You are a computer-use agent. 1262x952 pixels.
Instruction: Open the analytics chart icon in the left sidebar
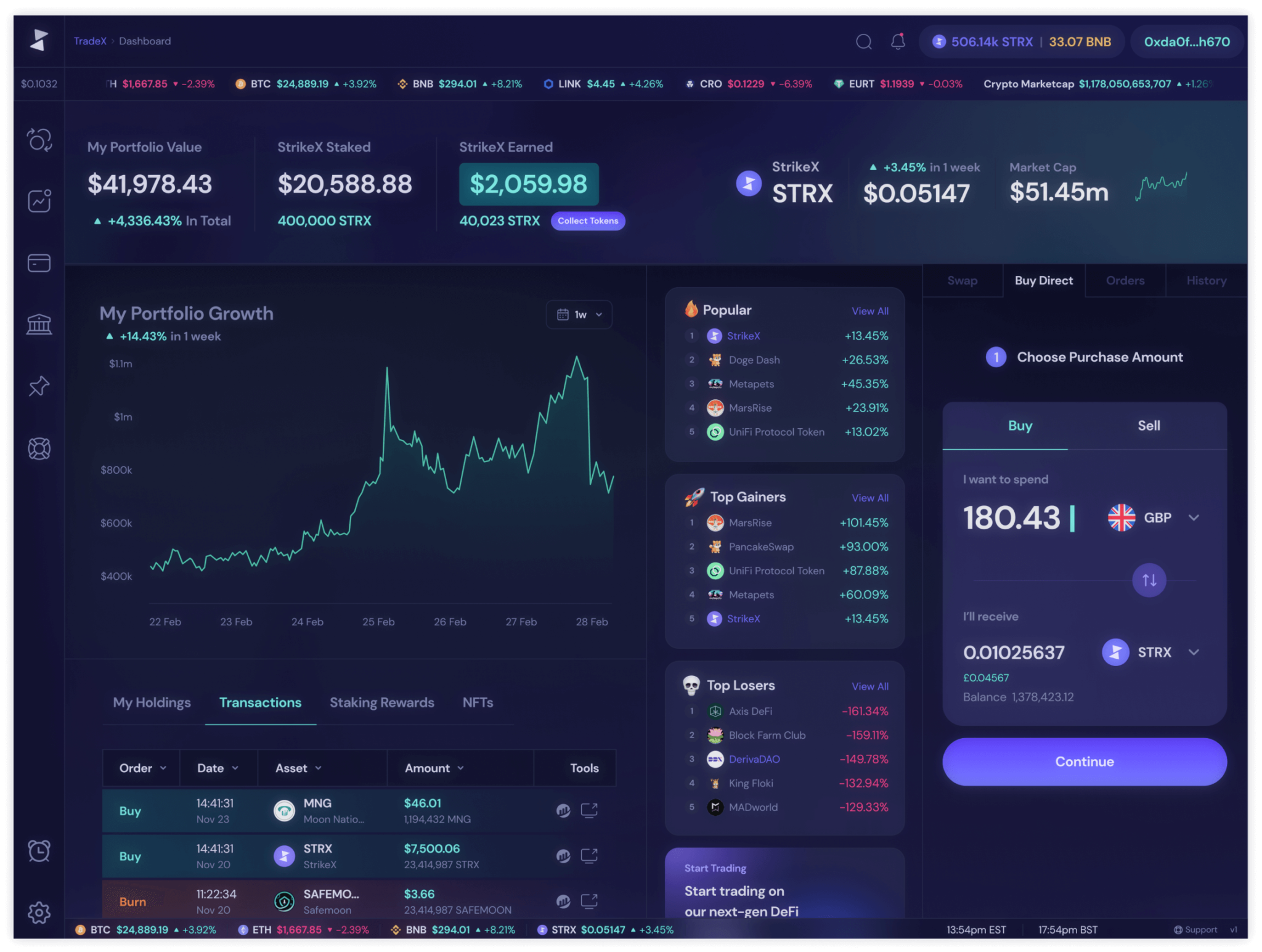tap(39, 200)
